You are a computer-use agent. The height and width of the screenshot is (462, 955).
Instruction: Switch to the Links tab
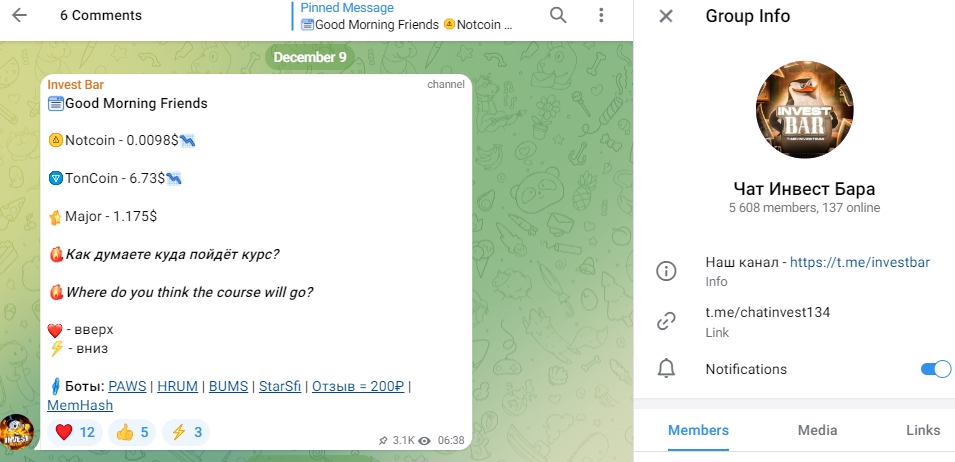[923, 430]
